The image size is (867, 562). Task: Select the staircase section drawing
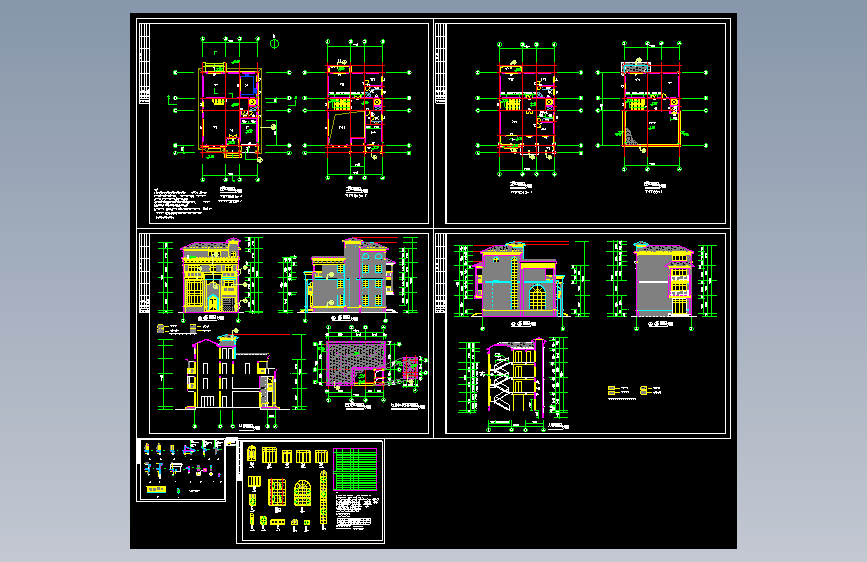pos(515,376)
